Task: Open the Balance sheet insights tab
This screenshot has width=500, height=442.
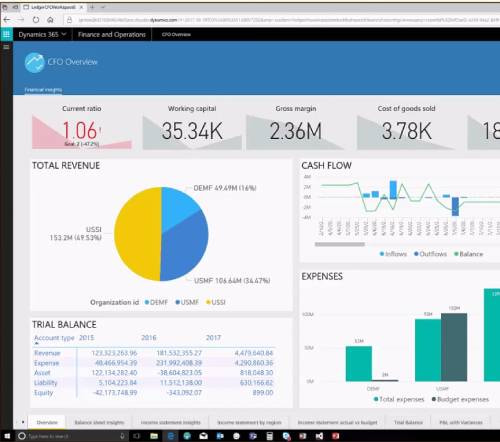Action: (99, 422)
